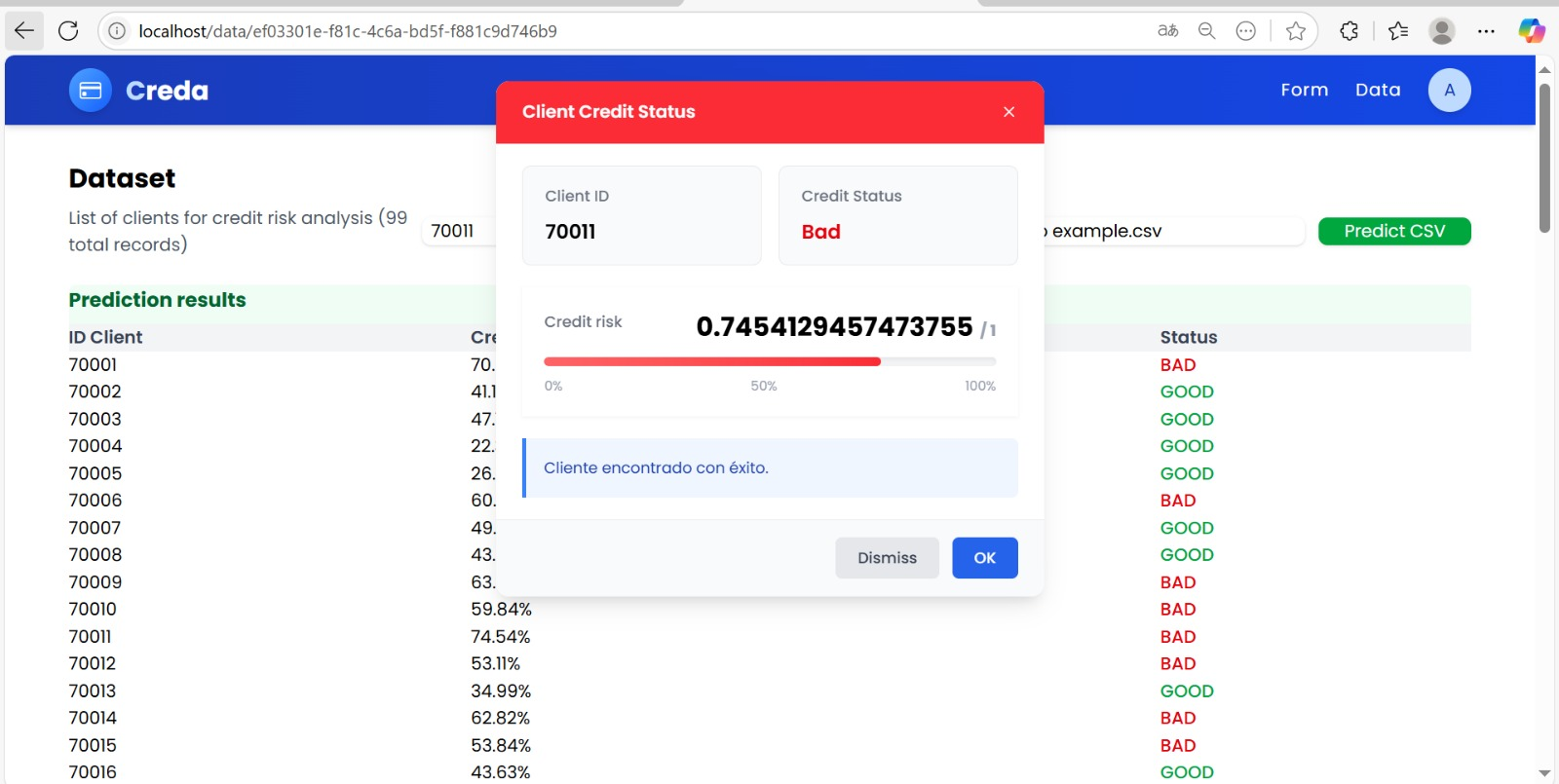Click the 'ID Client' column header

click(x=105, y=337)
